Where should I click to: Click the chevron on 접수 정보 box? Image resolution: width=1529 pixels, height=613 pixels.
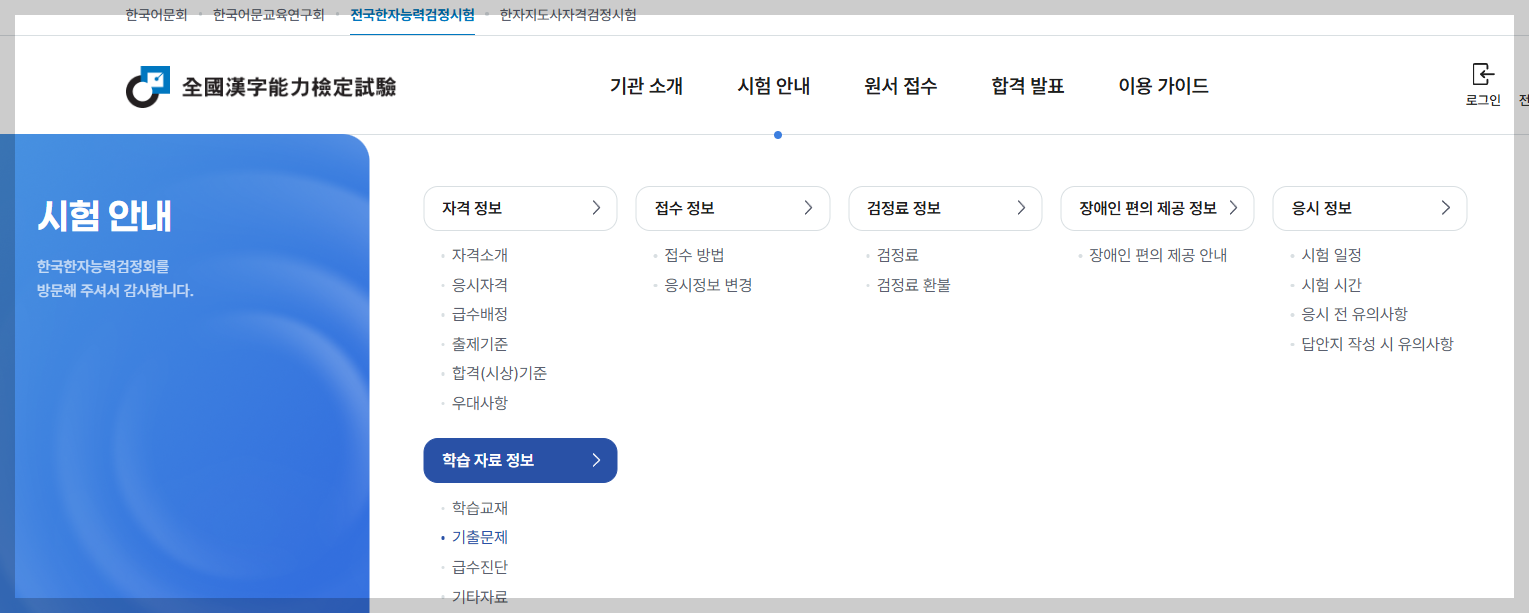(808, 208)
